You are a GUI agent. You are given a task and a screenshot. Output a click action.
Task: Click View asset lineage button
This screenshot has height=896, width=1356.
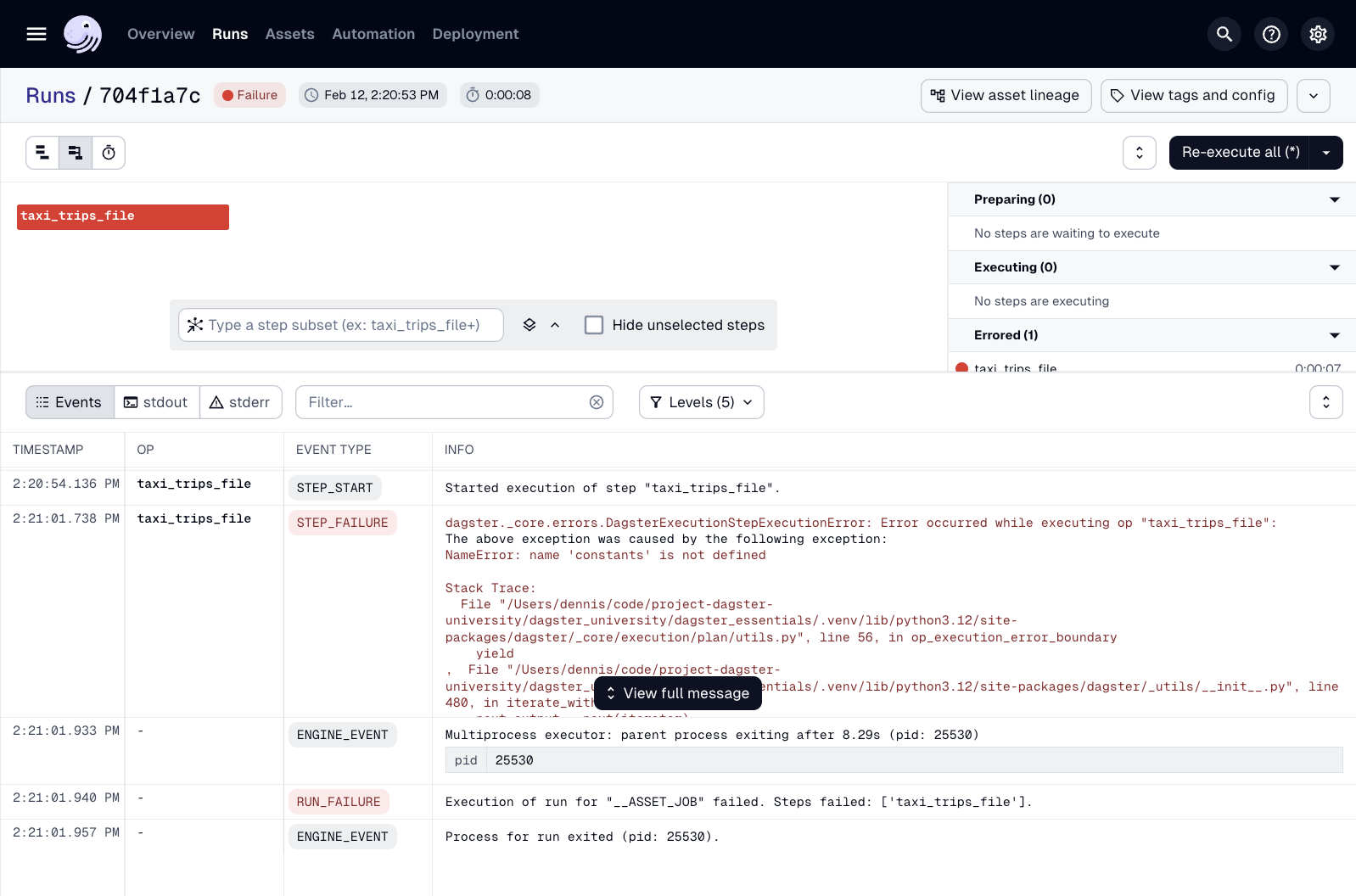point(1006,95)
